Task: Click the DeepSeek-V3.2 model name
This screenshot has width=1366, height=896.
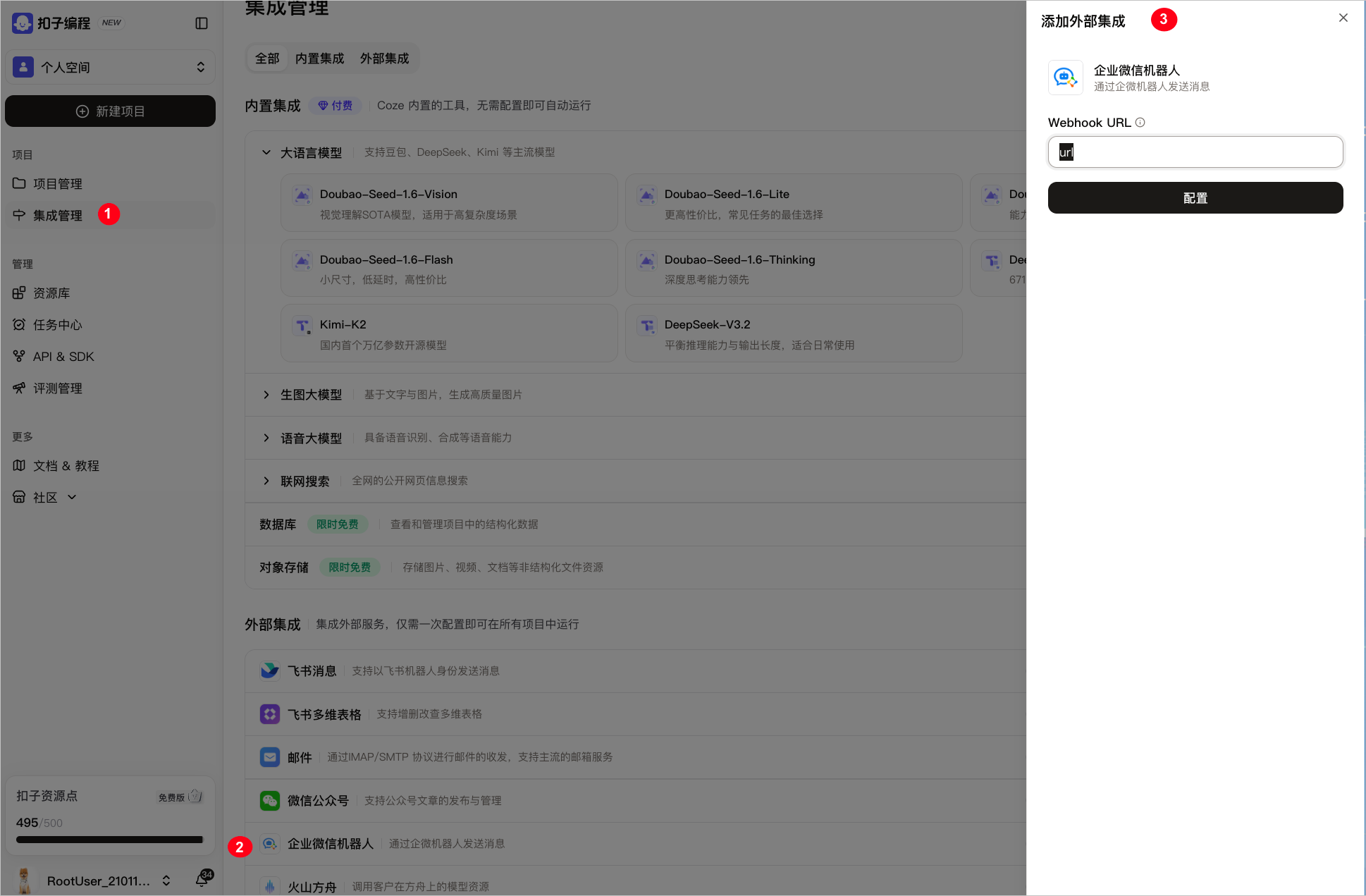Action: (x=707, y=324)
